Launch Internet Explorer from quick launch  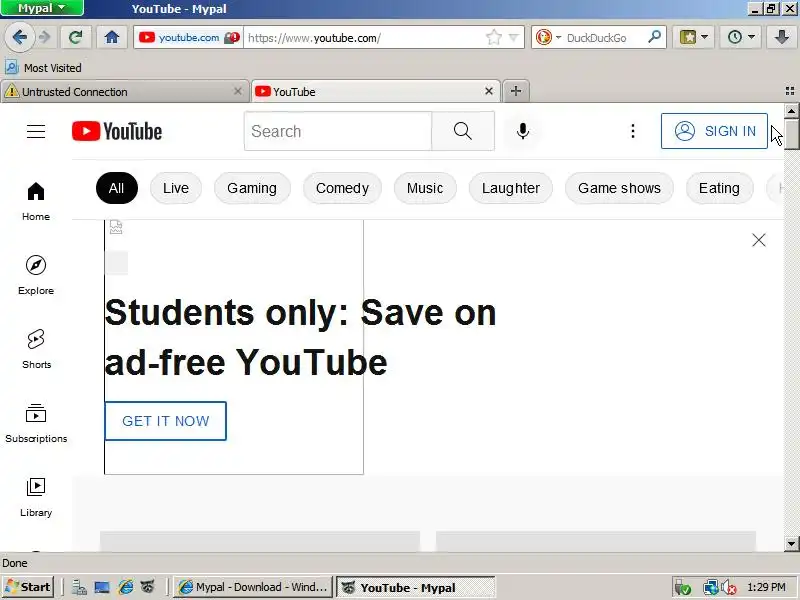pyautogui.click(x=126, y=587)
